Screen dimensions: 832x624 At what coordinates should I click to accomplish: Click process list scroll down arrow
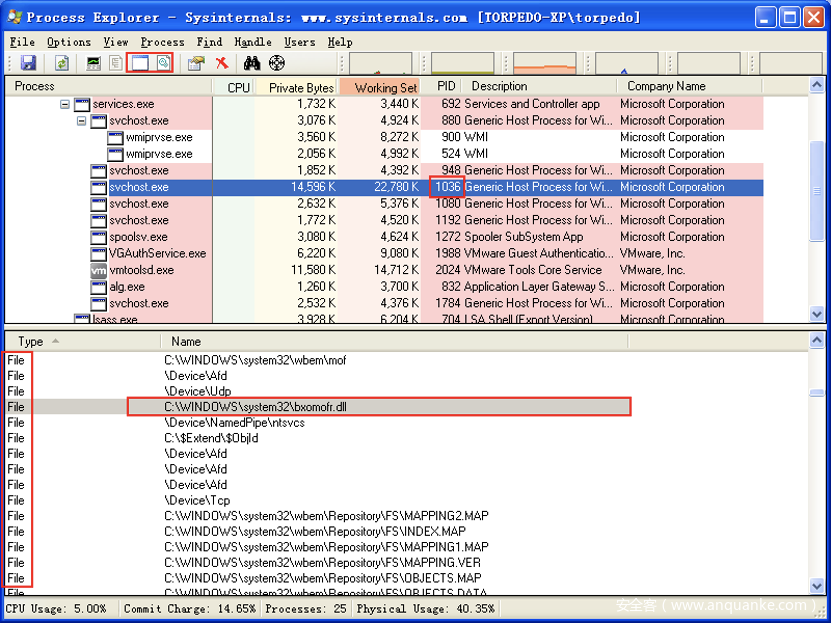(817, 314)
